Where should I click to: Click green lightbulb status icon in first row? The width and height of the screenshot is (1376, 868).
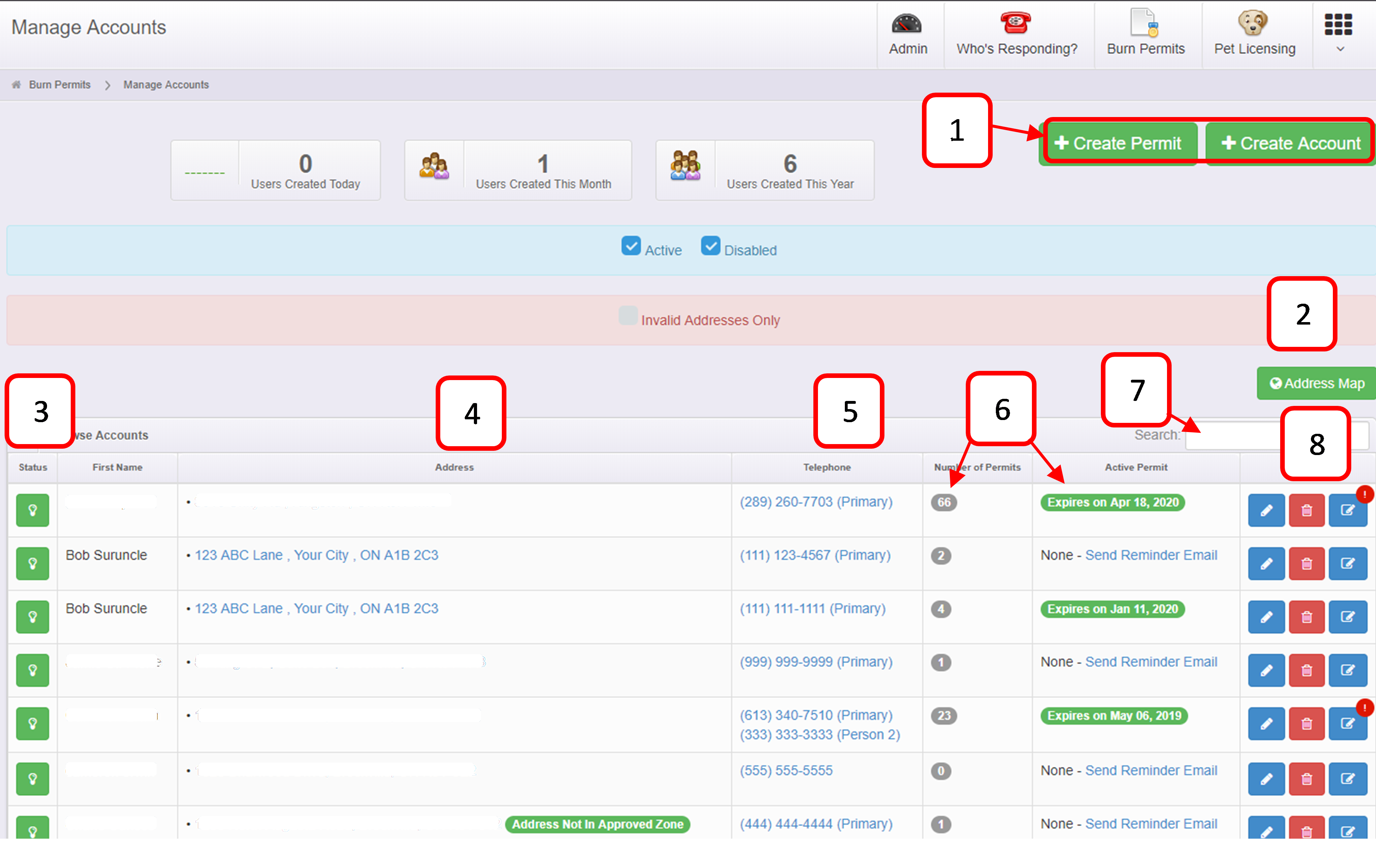click(x=33, y=510)
